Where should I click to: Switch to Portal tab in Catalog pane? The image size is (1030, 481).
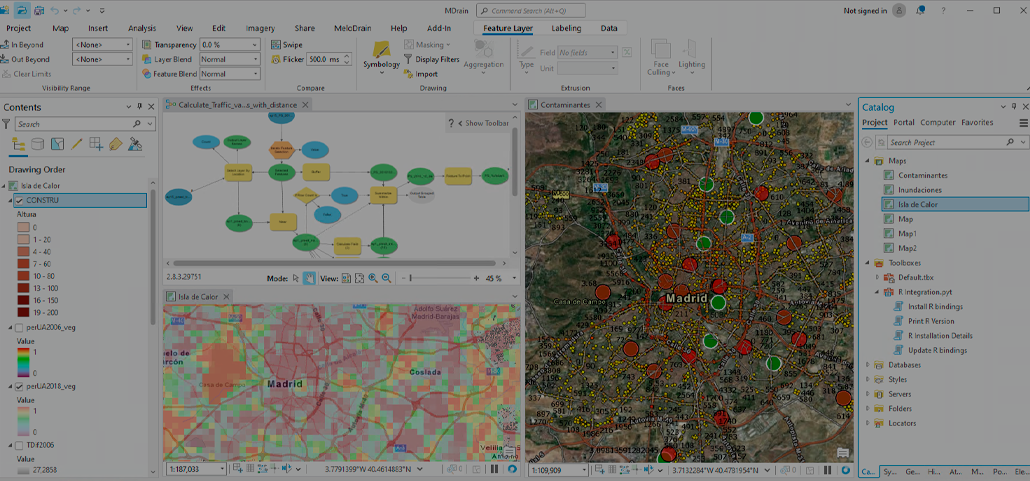point(904,123)
